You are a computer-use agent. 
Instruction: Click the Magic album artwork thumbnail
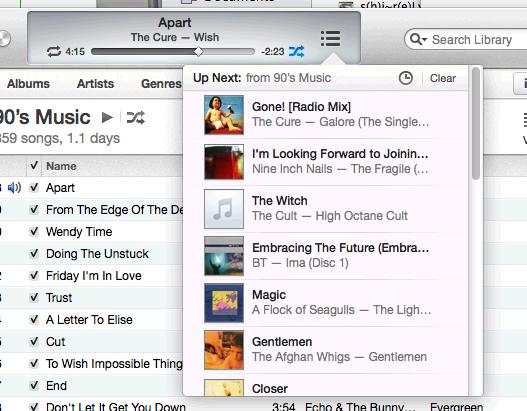pyautogui.click(x=224, y=303)
